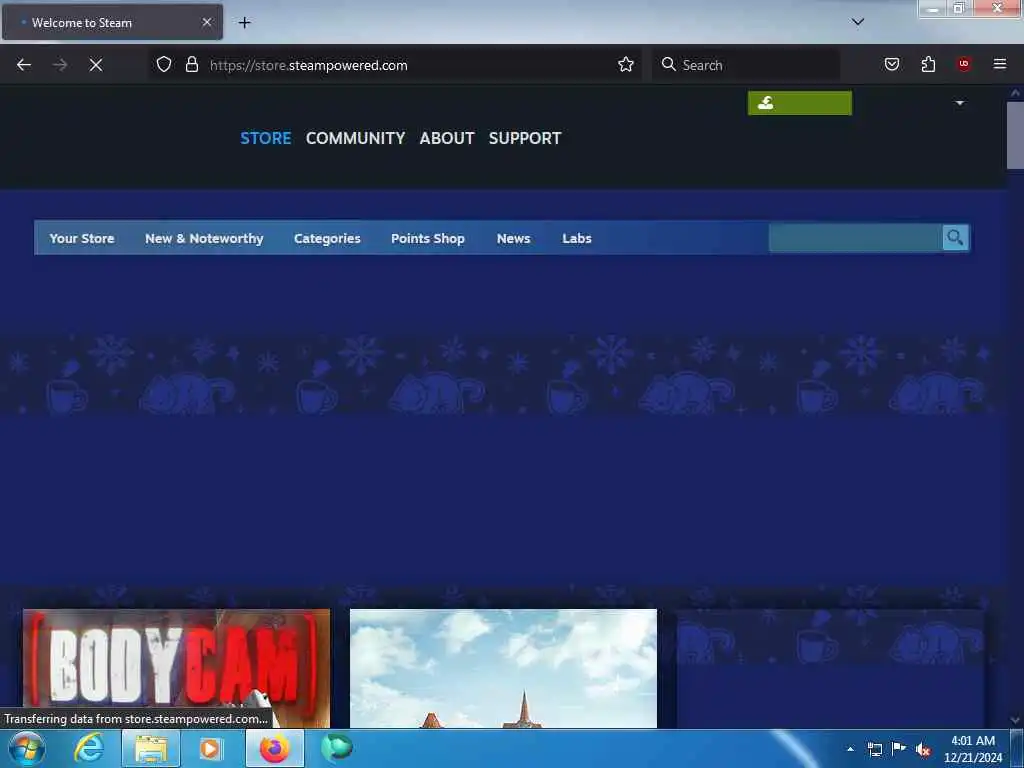View site security via the padlock icon
This screenshot has height=768, width=1024.
(x=191, y=65)
